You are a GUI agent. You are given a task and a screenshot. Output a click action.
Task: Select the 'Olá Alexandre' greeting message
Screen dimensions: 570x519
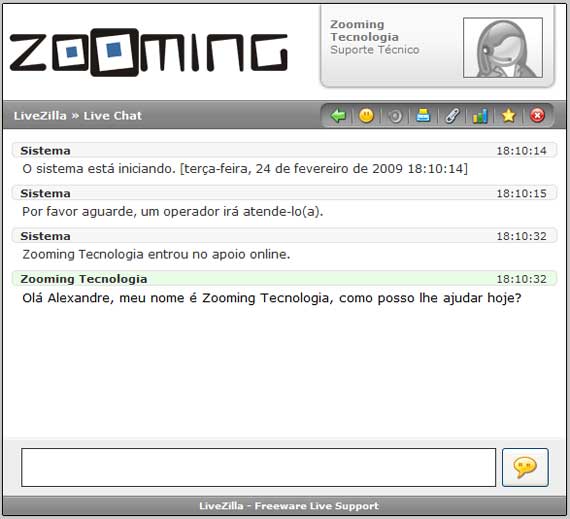tap(272, 298)
